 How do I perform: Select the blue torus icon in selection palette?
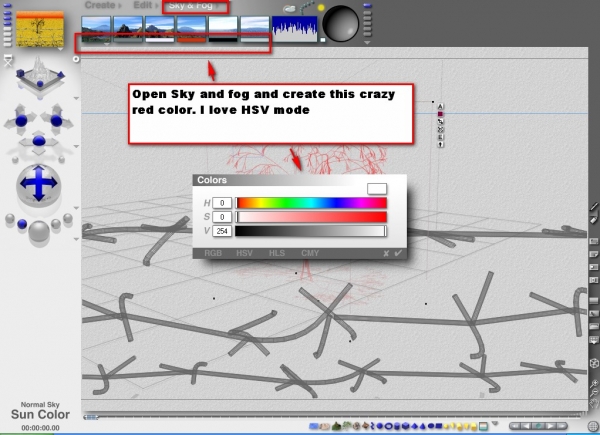pyautogui.click(x=388, y=426)
